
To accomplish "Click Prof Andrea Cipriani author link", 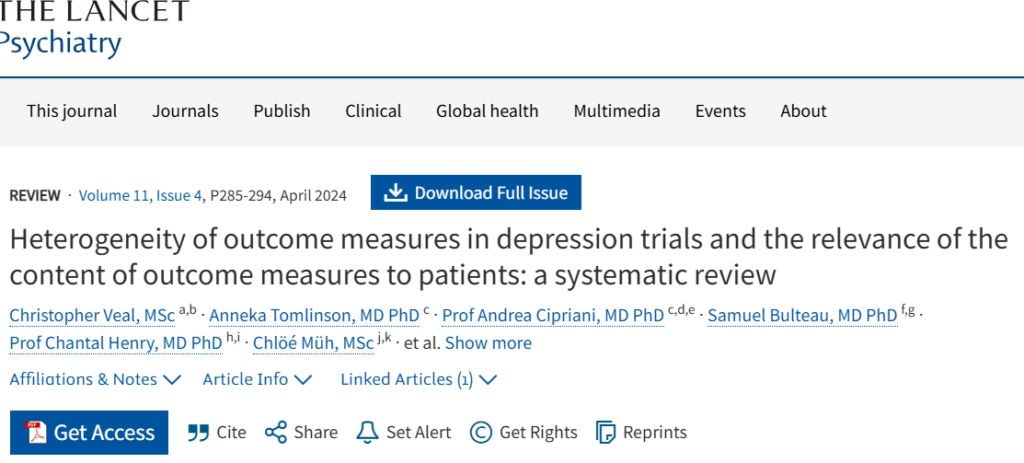I will coord(554,316).
